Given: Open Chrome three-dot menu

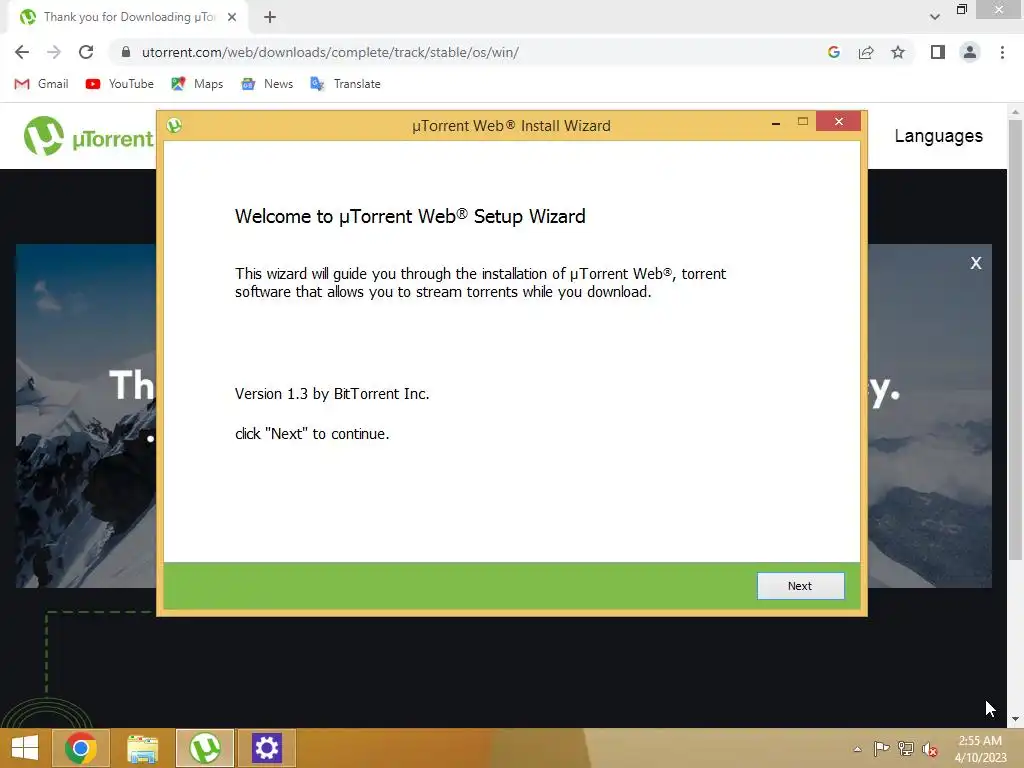Looking at the screenshot, I should 1002,52.
